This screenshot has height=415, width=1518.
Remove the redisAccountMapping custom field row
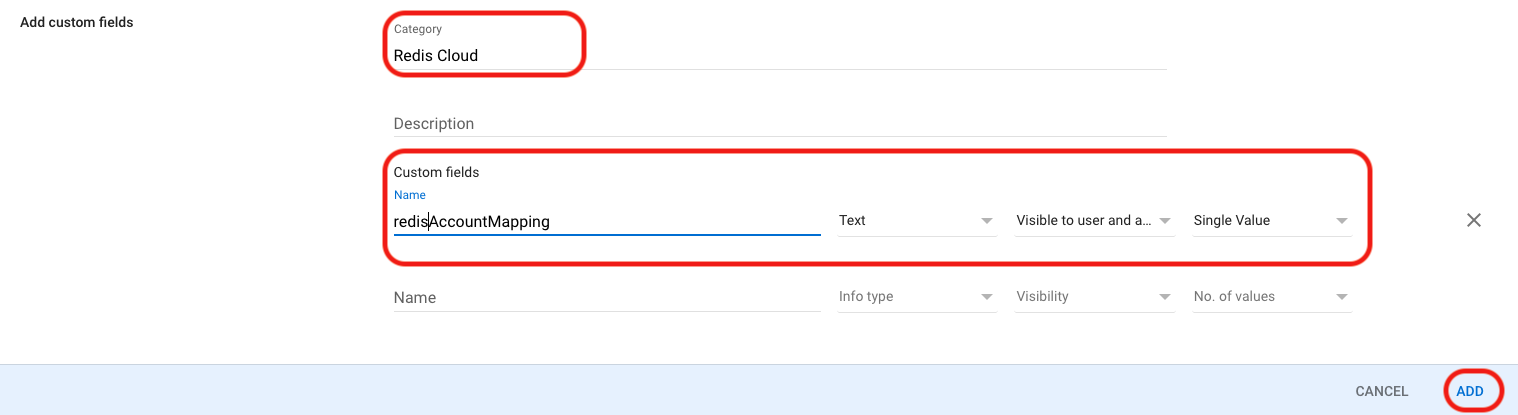(1473, 220)
